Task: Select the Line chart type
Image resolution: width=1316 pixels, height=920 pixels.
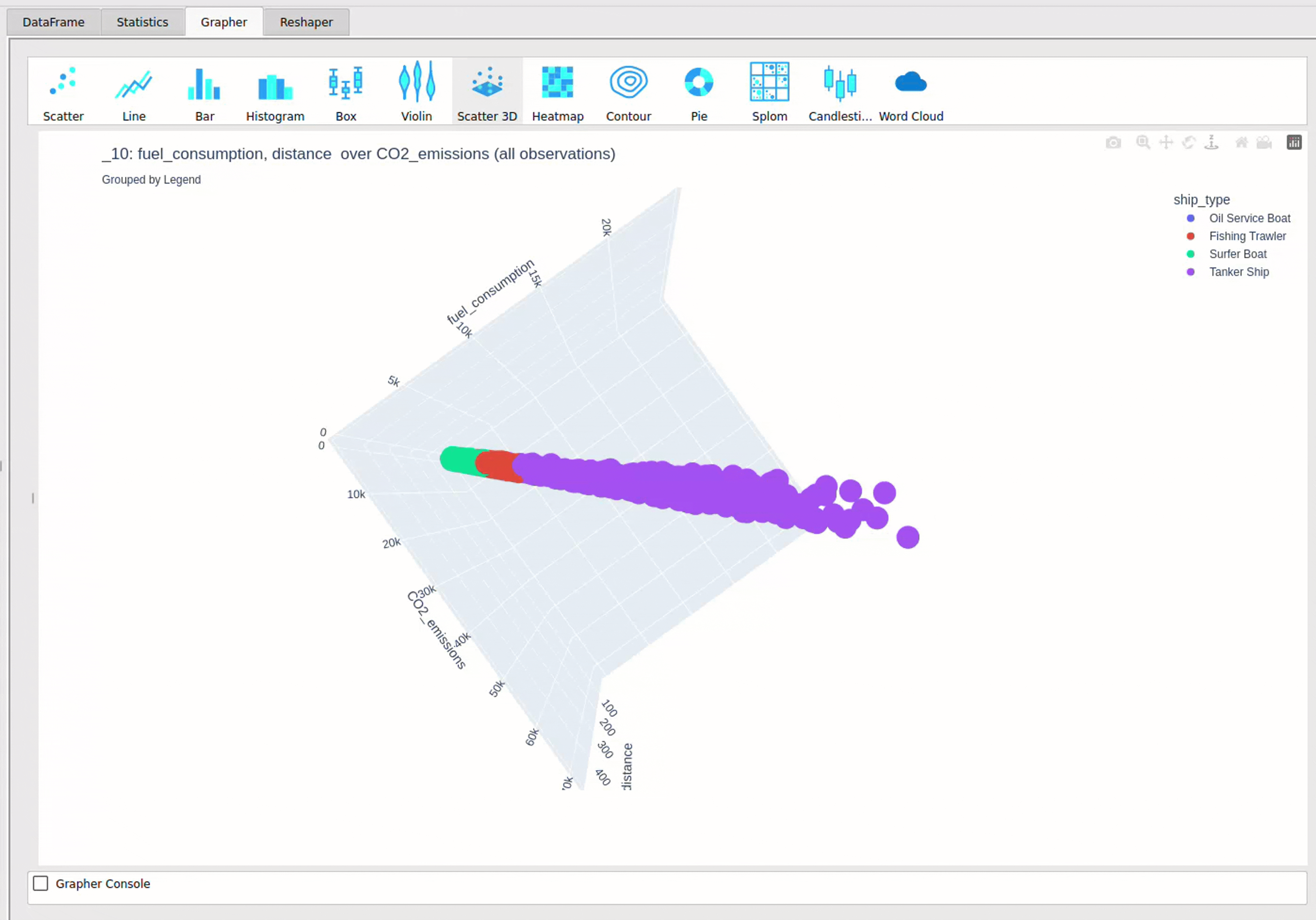Action: (134, 92)
